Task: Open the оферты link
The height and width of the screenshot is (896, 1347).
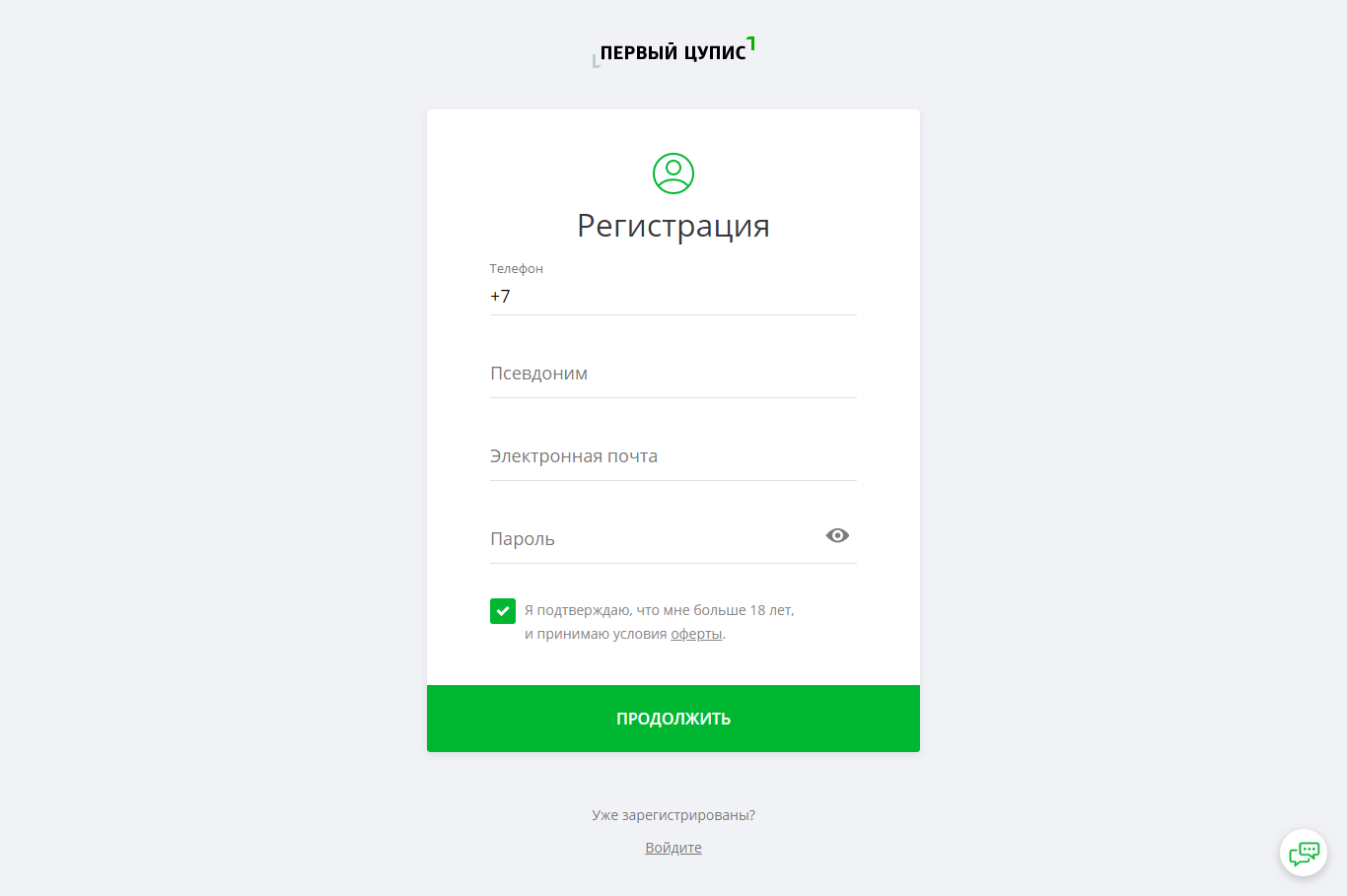Action: 696,634
